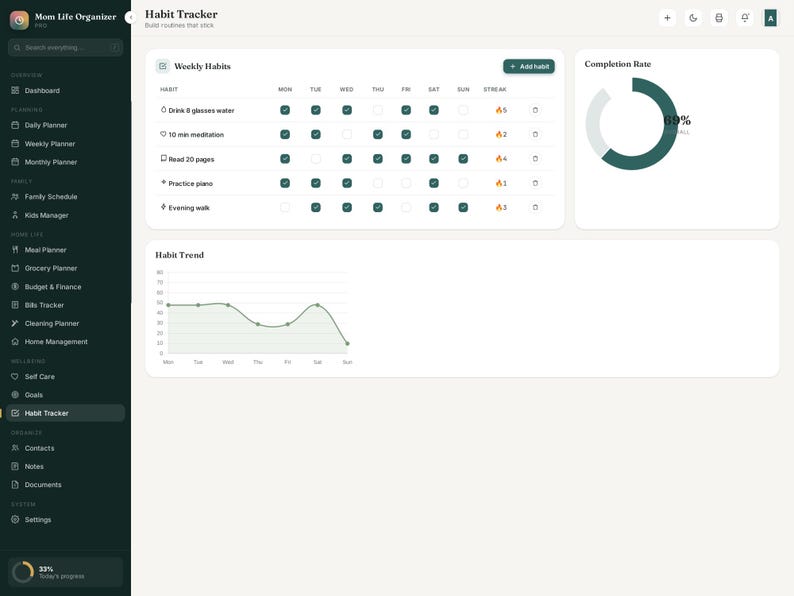This screenshot has height=596, width=794.
Task: Open Contacts in sidebar
Action: pyautogui.click(x=65, y=448)
